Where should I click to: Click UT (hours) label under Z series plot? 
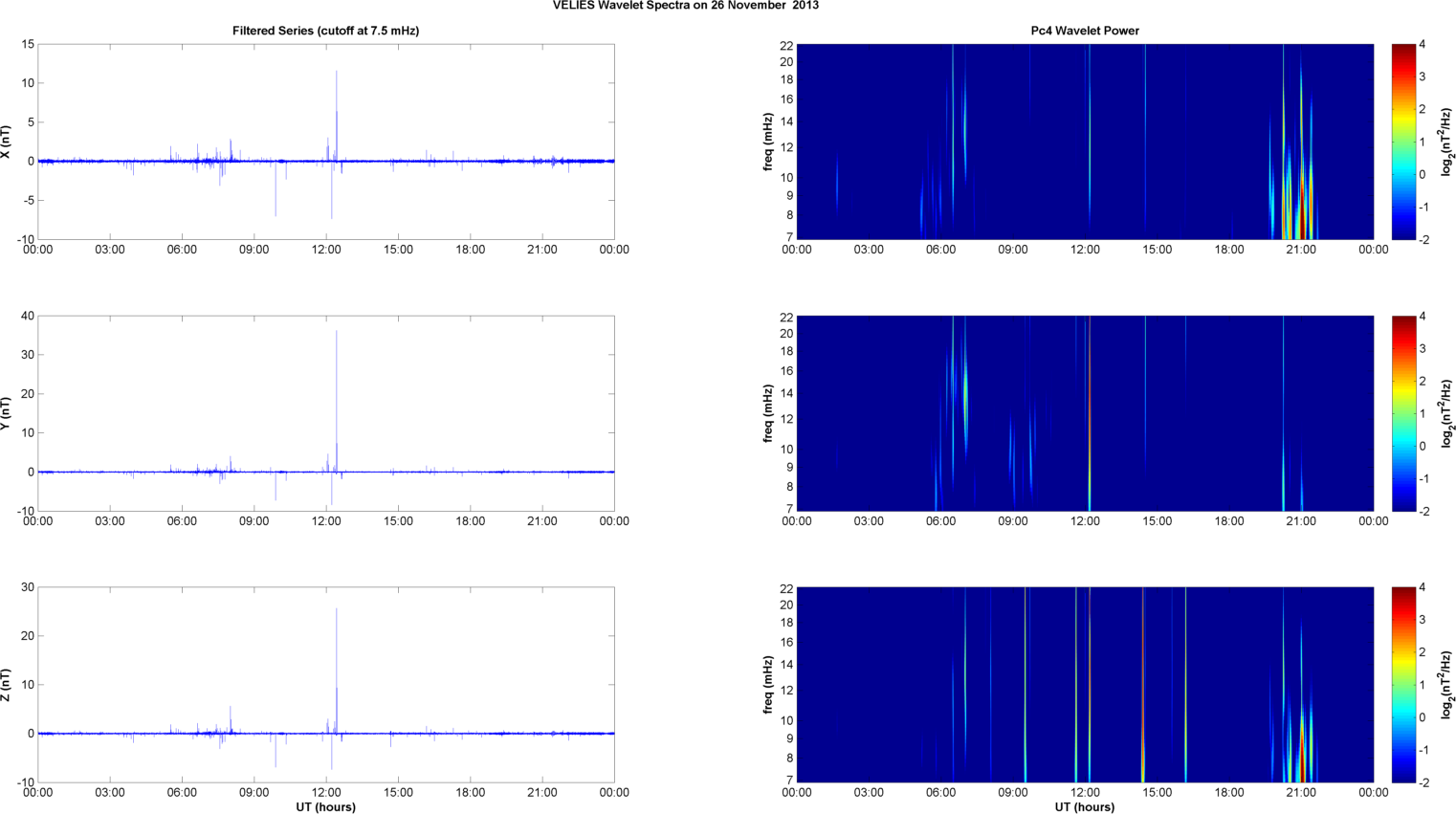coord(325,807)
